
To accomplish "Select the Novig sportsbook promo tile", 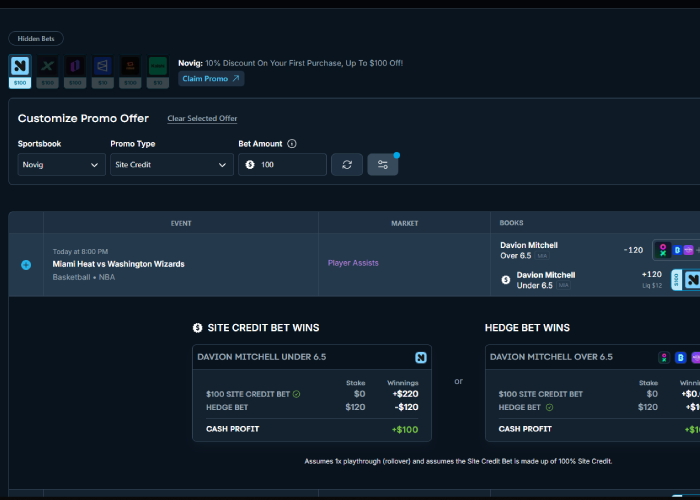I will click(20, 71).
